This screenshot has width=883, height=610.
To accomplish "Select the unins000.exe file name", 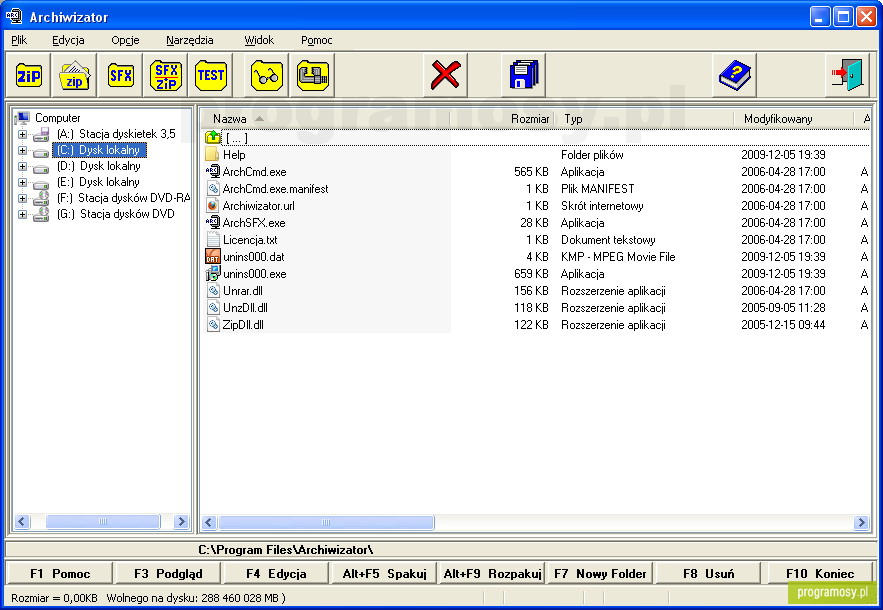I will (x=255, y=274).
